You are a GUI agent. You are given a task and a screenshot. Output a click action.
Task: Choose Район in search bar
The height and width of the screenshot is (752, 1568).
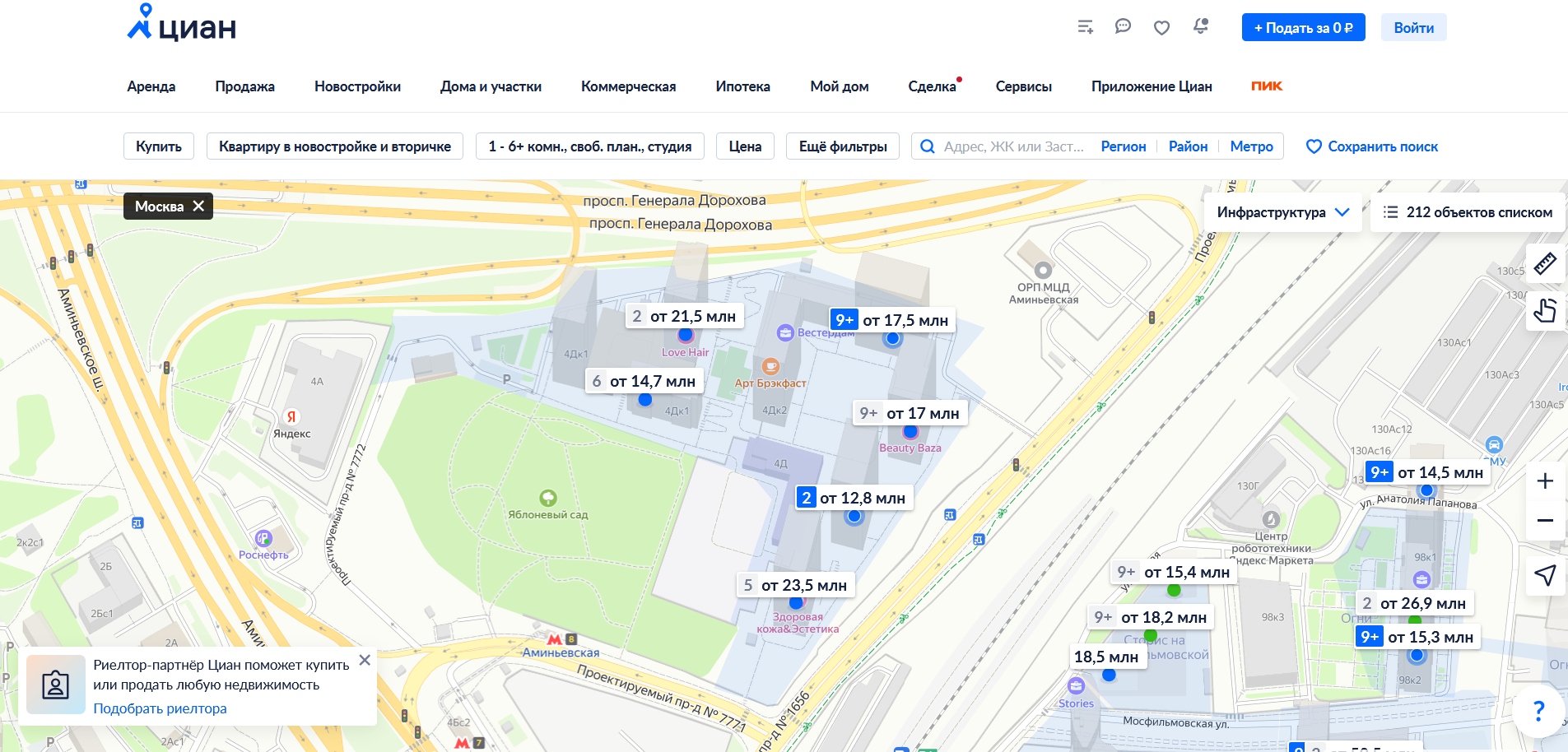tap(1189, 146)
